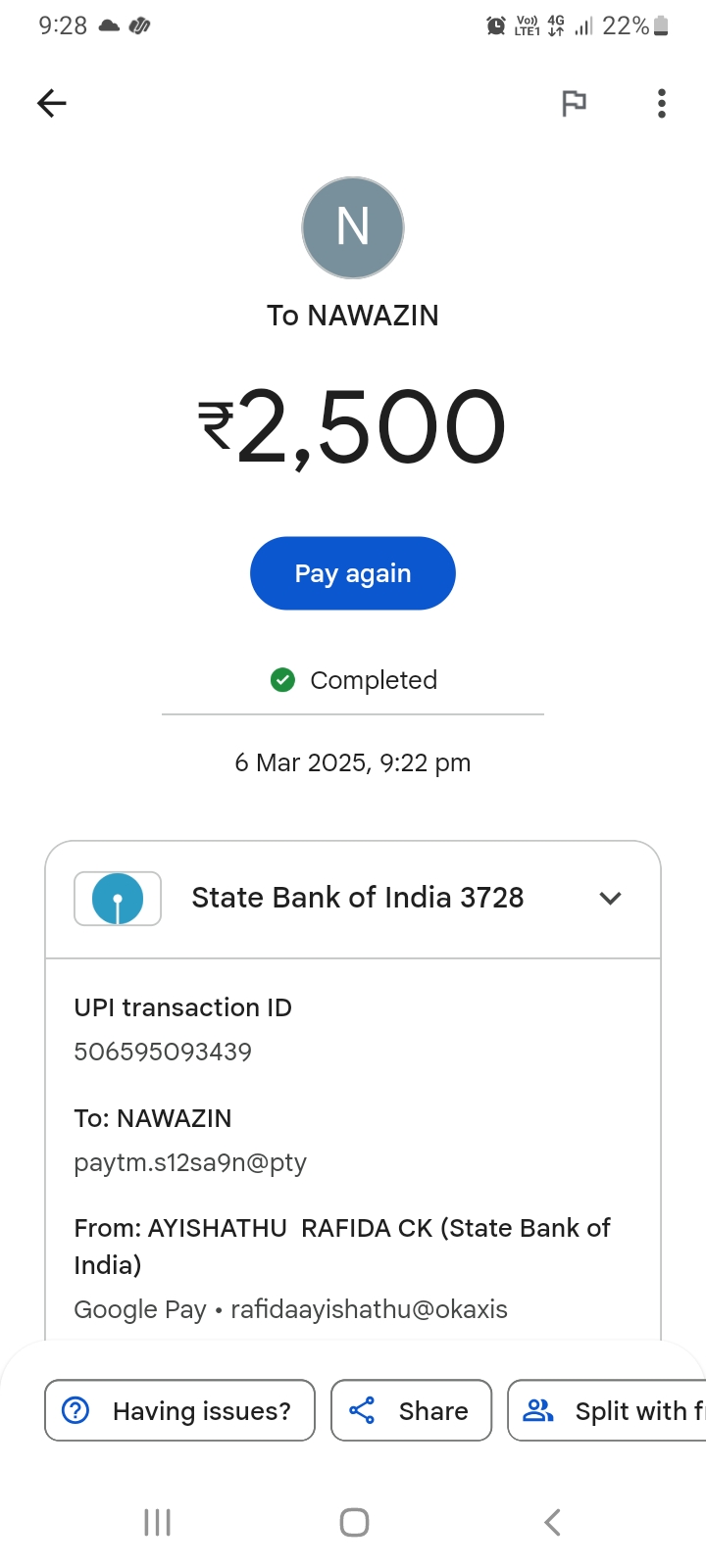Tap the State Bank of India logo
The image size is (706, 1568).
point(118,898)
